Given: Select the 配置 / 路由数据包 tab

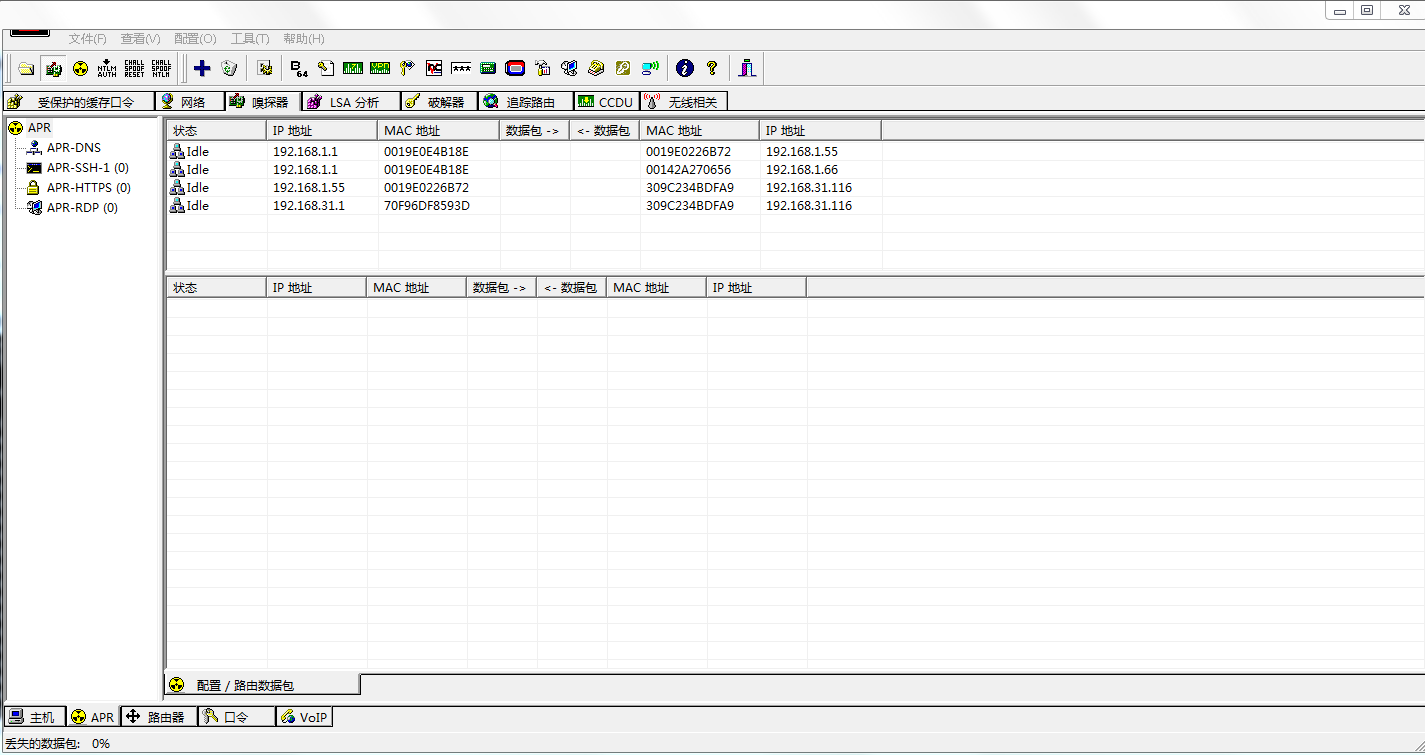Looking at the screenshot, I should point(262,685).
